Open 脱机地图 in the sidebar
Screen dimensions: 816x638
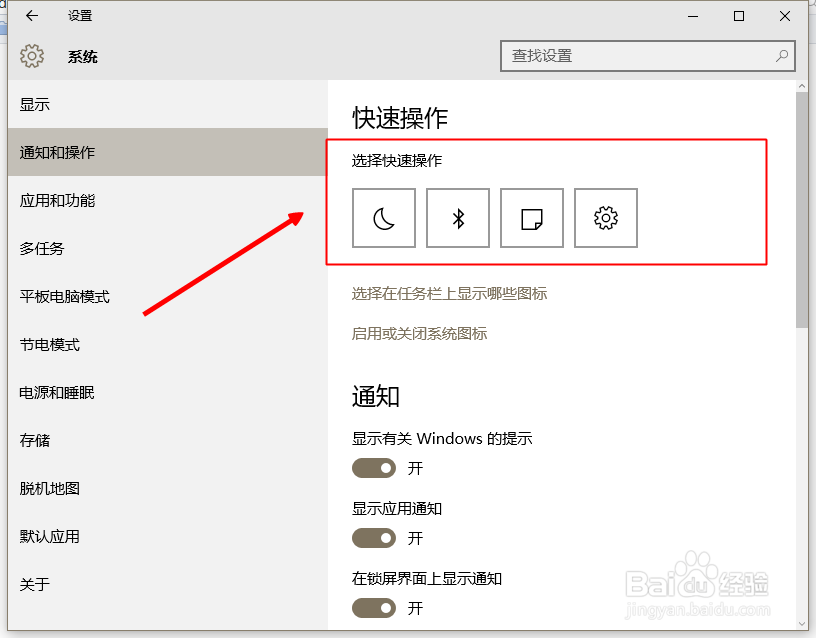(168, 488)
